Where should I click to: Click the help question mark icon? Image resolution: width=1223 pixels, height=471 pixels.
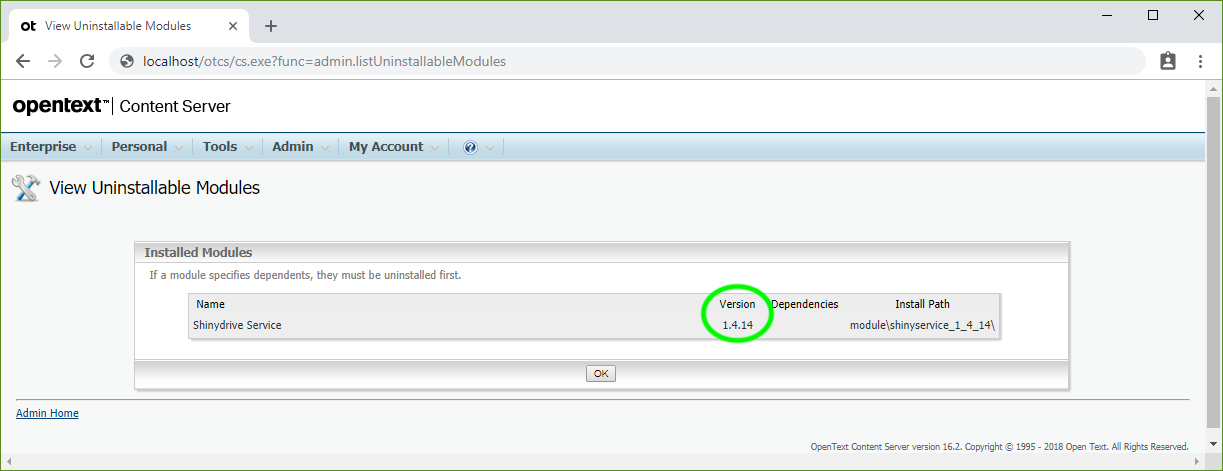pyautogui.click(x=470, y=147)
